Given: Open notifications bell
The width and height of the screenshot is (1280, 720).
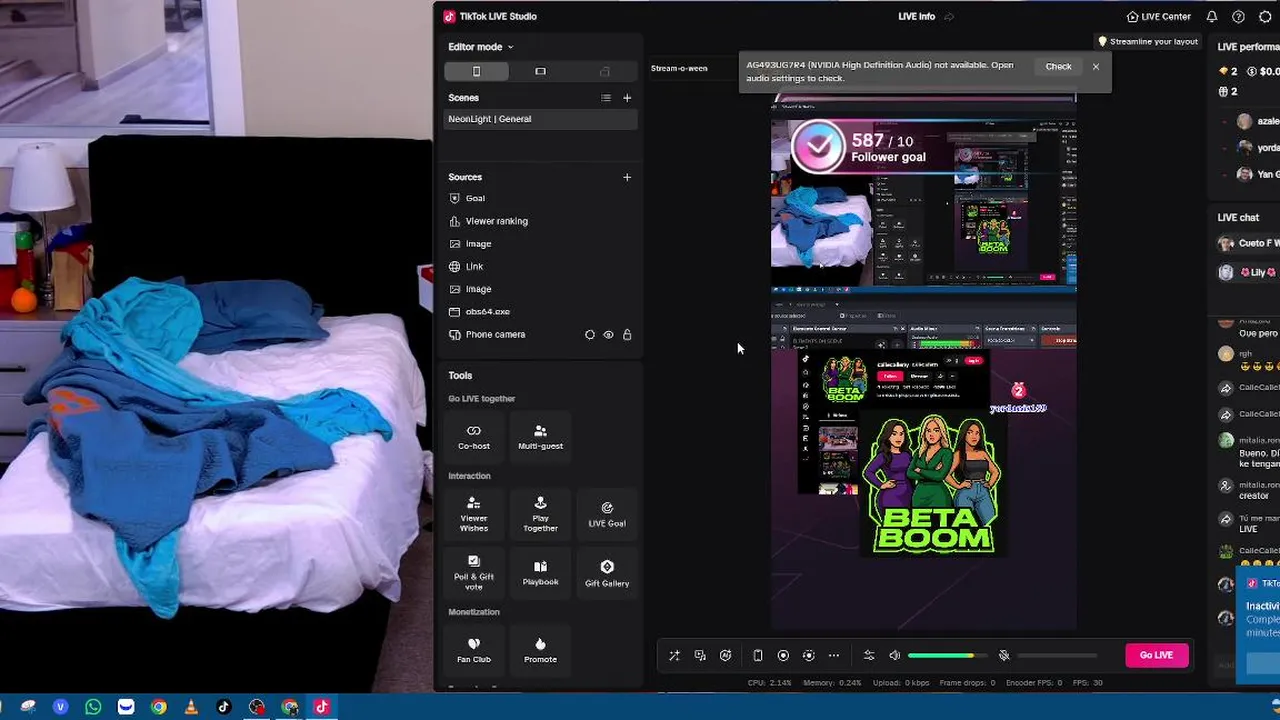Looking at the screenshot, I should coord(1212,17).
